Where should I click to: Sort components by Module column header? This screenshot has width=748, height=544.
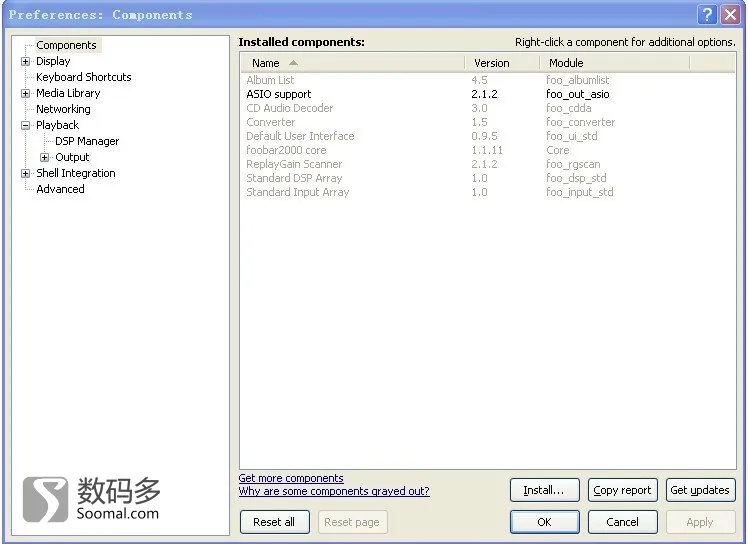tap(615, 63)
